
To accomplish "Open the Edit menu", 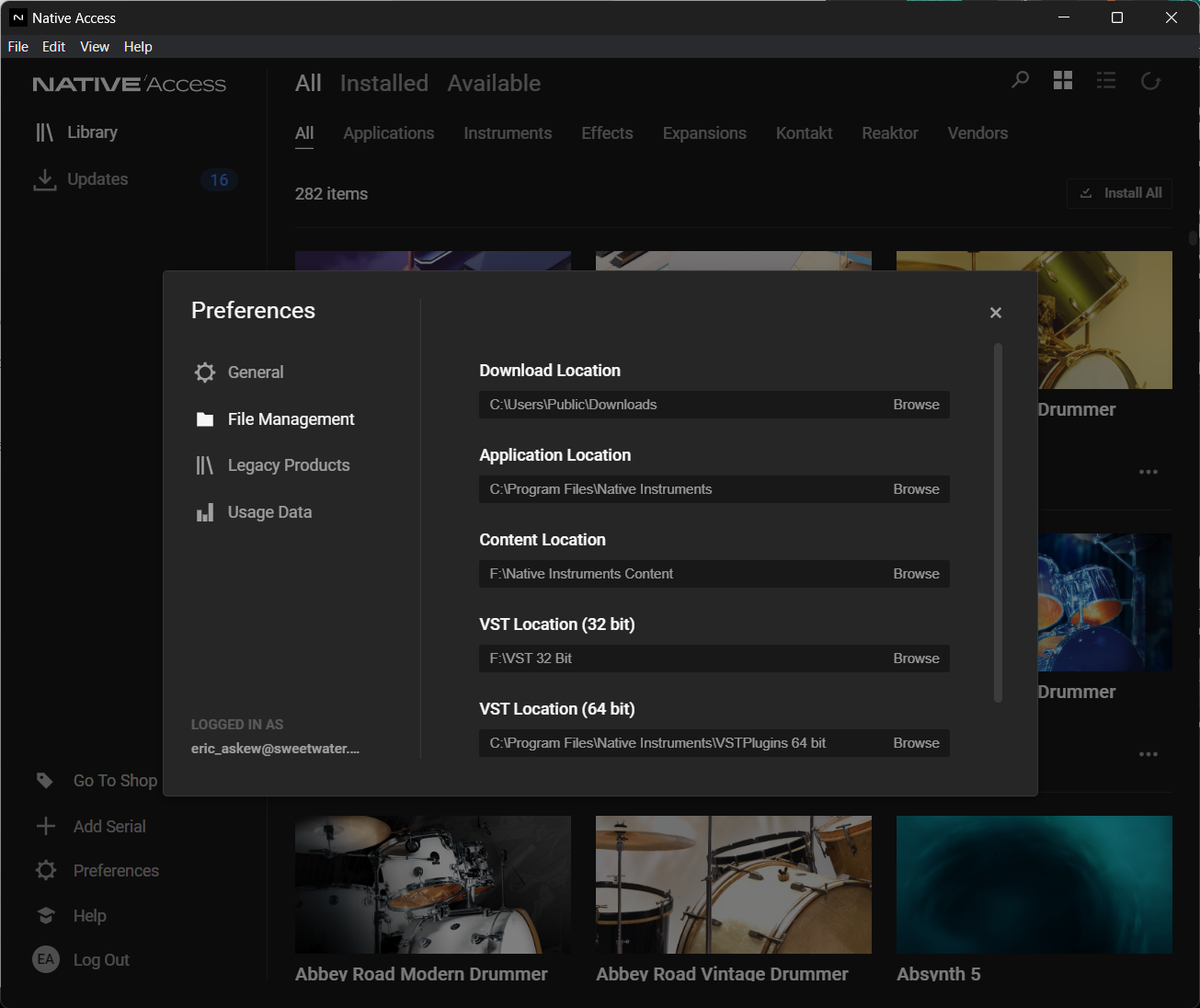I will 53,47.
